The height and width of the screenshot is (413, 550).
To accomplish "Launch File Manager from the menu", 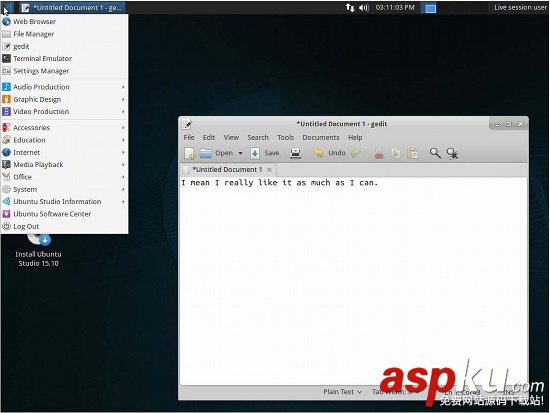I will (x=65, y=34).
